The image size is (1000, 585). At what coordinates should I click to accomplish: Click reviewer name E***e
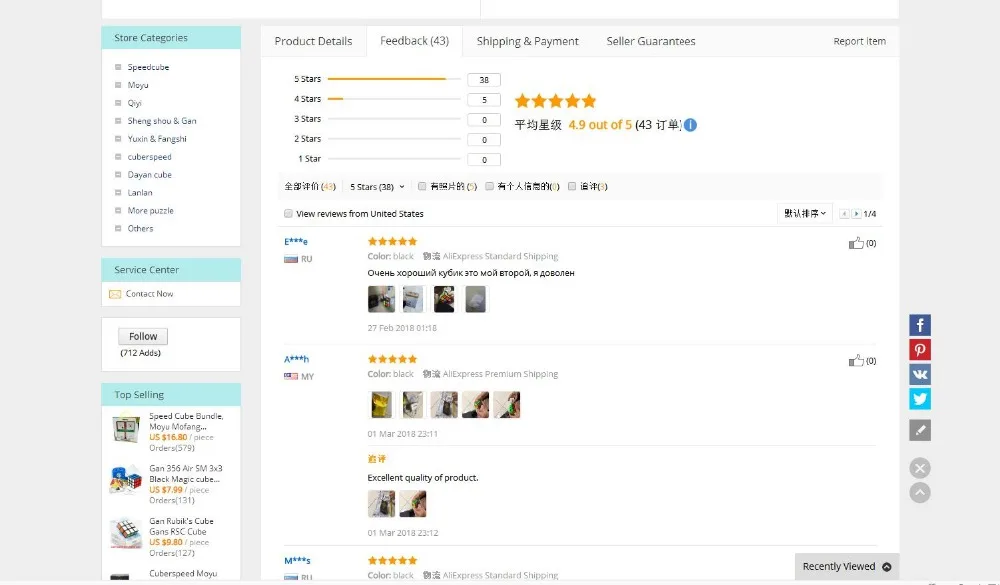click(x=296, y=242)
